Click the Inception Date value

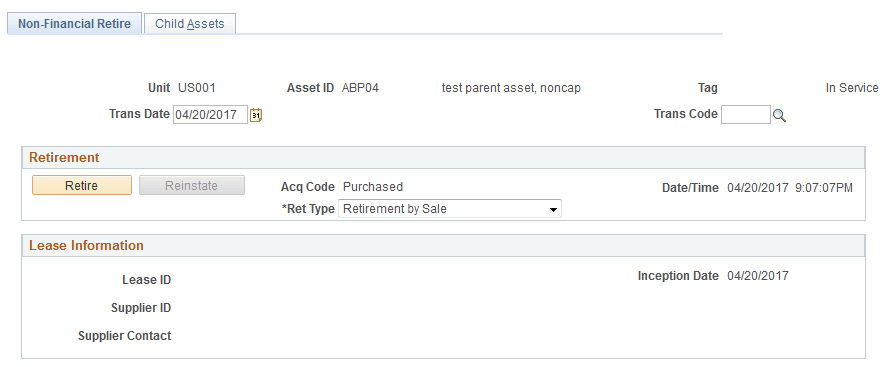(757, 276)
